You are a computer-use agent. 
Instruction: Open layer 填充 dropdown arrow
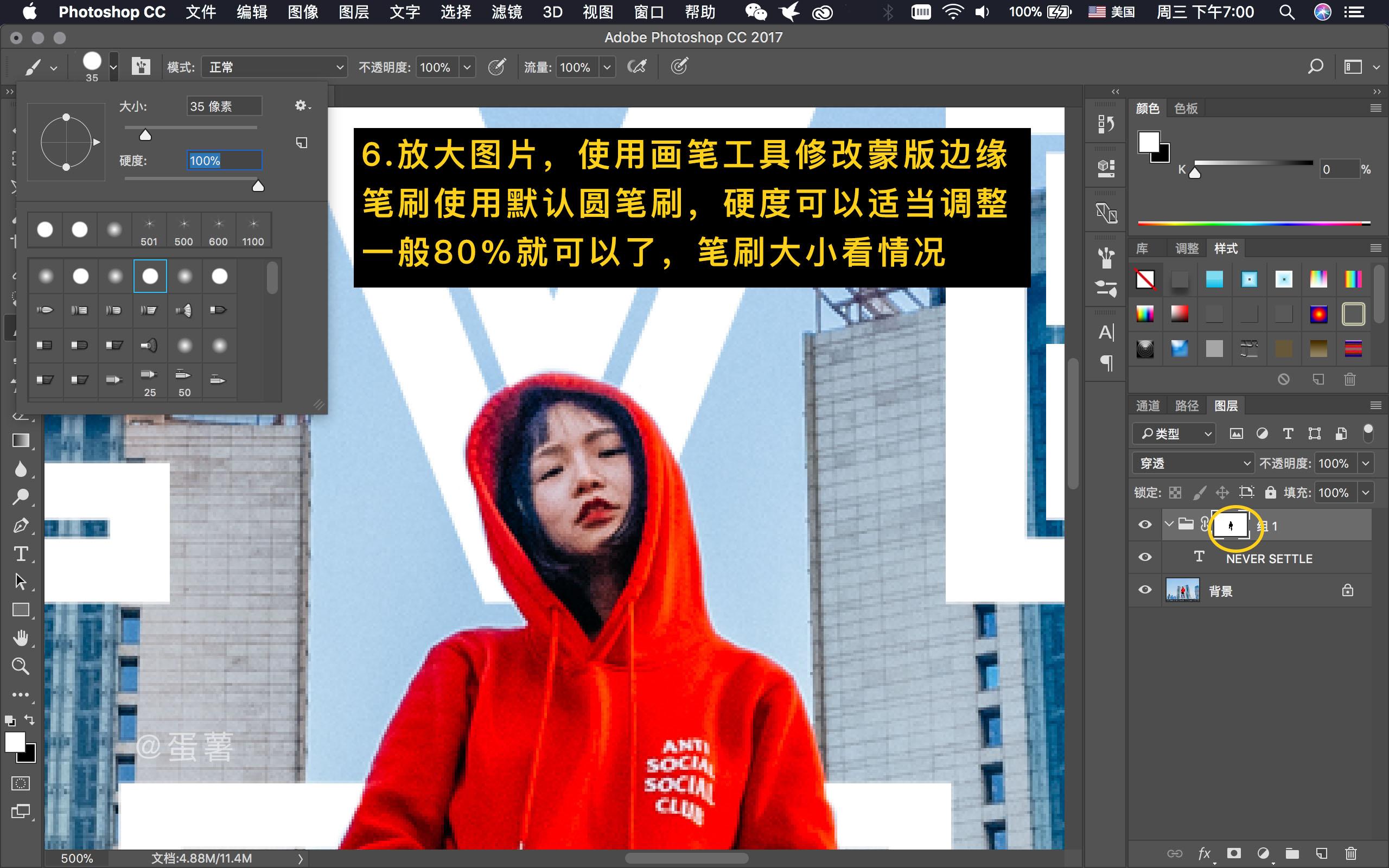1366,493
